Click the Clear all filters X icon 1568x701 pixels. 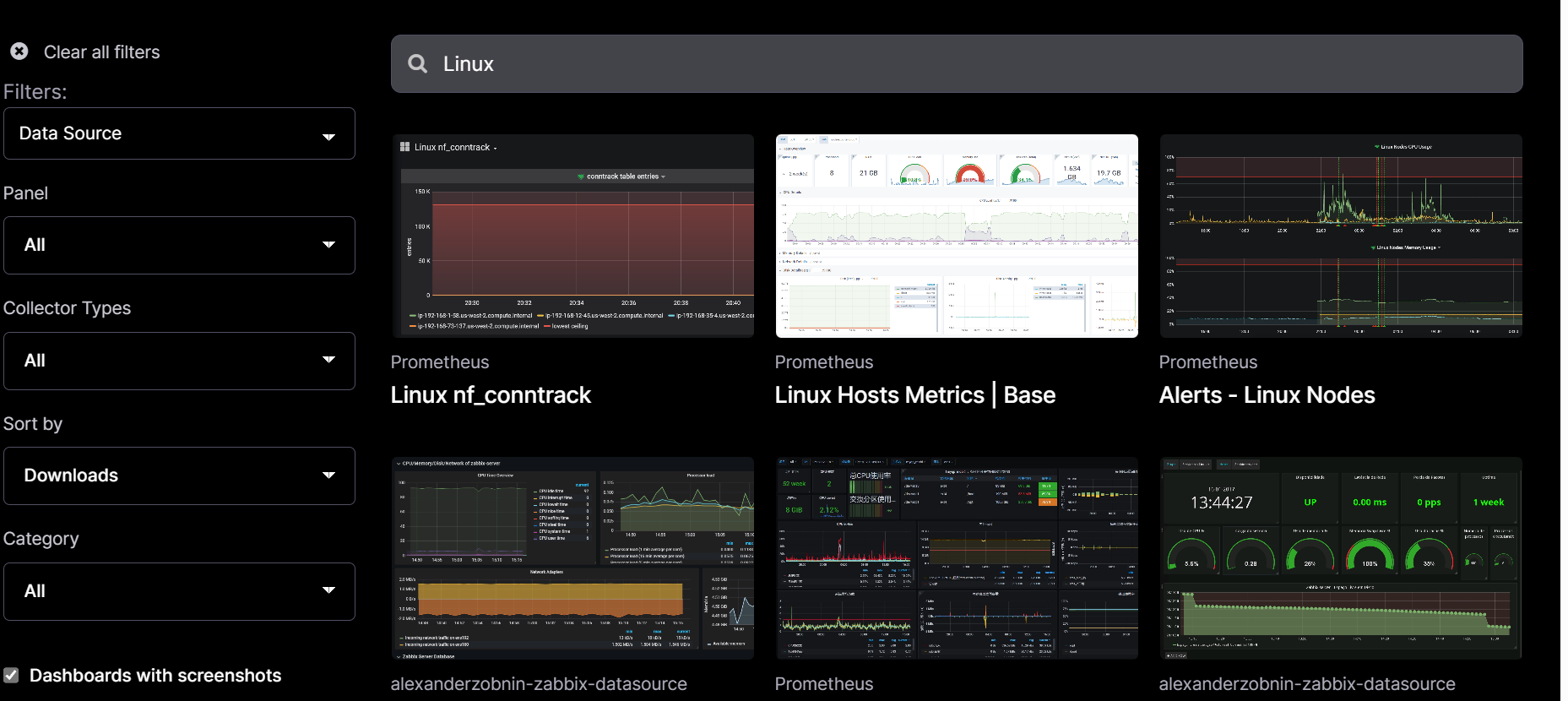[19, 52]
